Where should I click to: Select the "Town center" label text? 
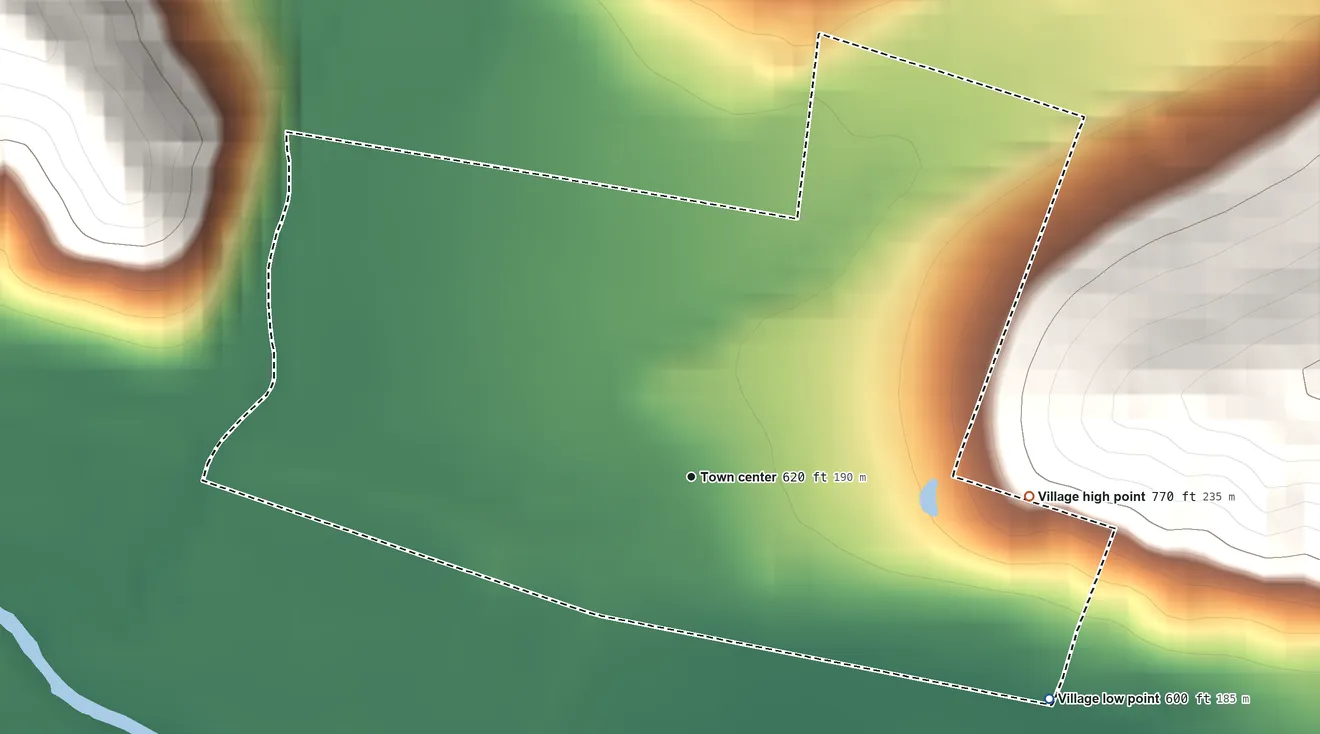point(738,477)
